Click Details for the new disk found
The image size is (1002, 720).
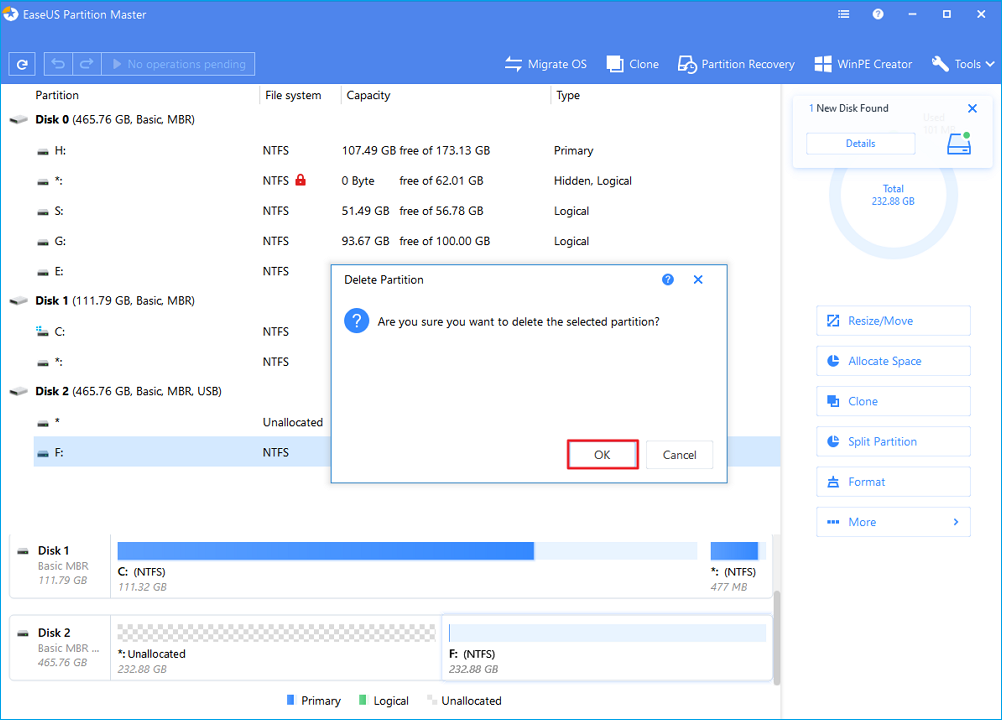click(860, 144)
